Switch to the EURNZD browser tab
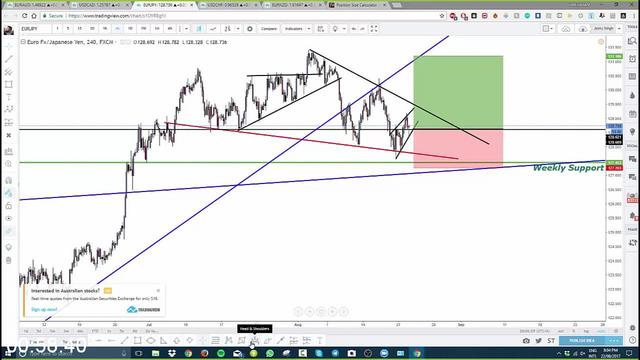This screenshot has height=360, width=640. point(292,5)
